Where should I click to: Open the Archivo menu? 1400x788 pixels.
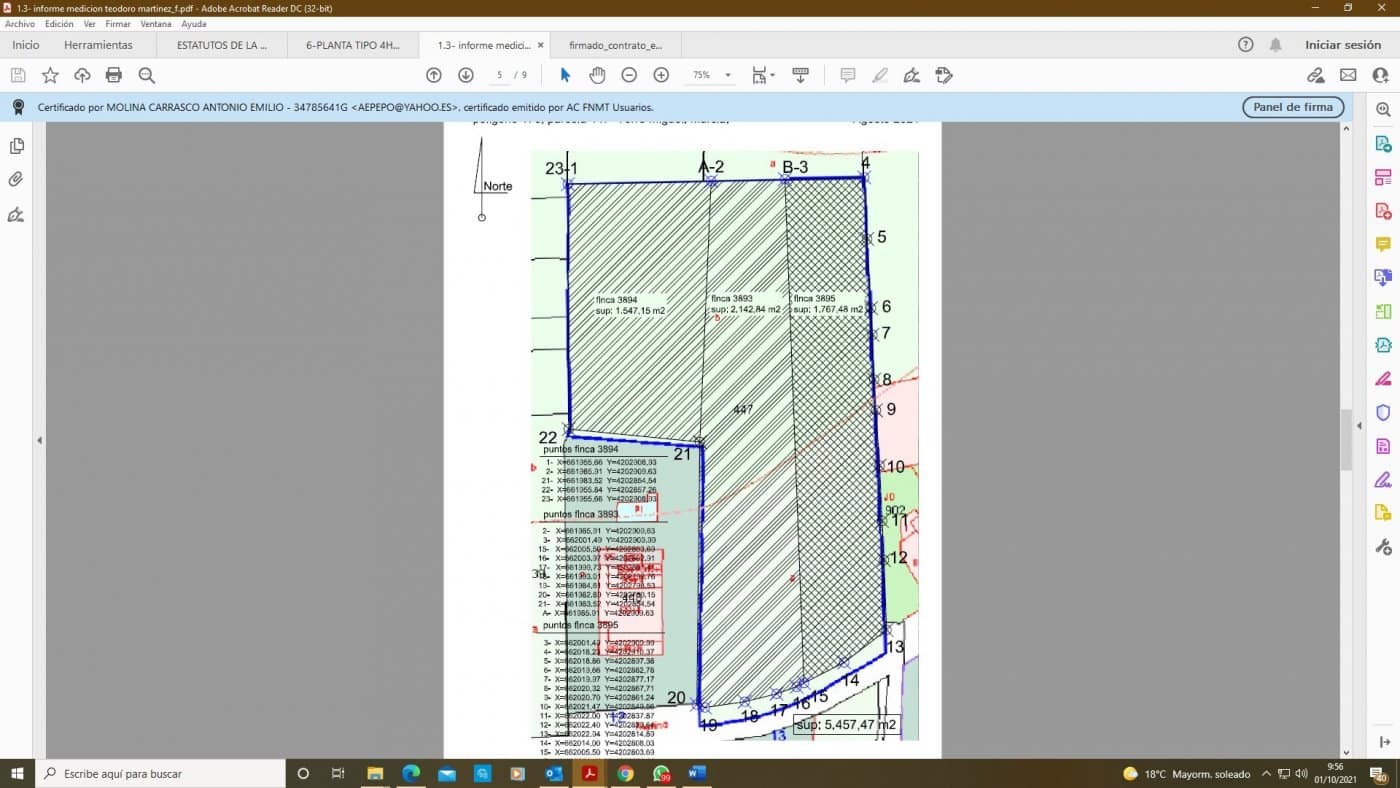coord(20,24)
